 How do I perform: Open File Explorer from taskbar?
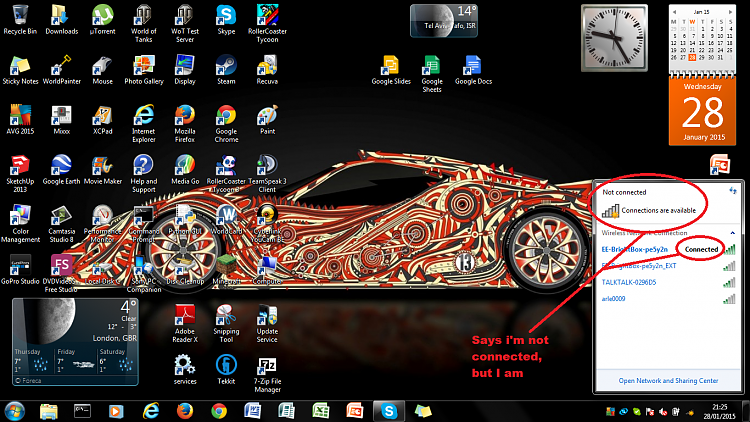click(48, 411)
